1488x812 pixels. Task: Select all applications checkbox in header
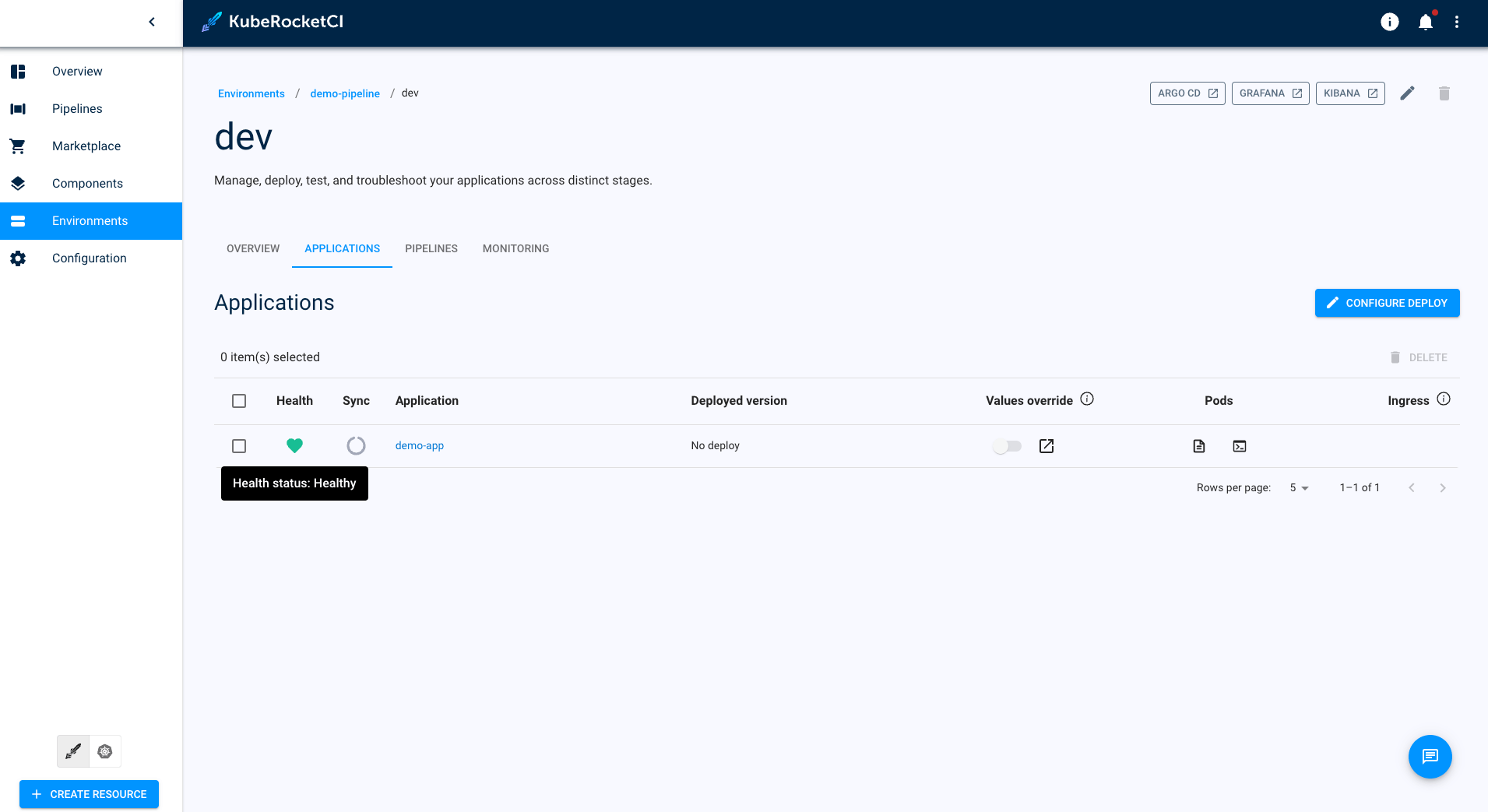click(x=239, y=401)
